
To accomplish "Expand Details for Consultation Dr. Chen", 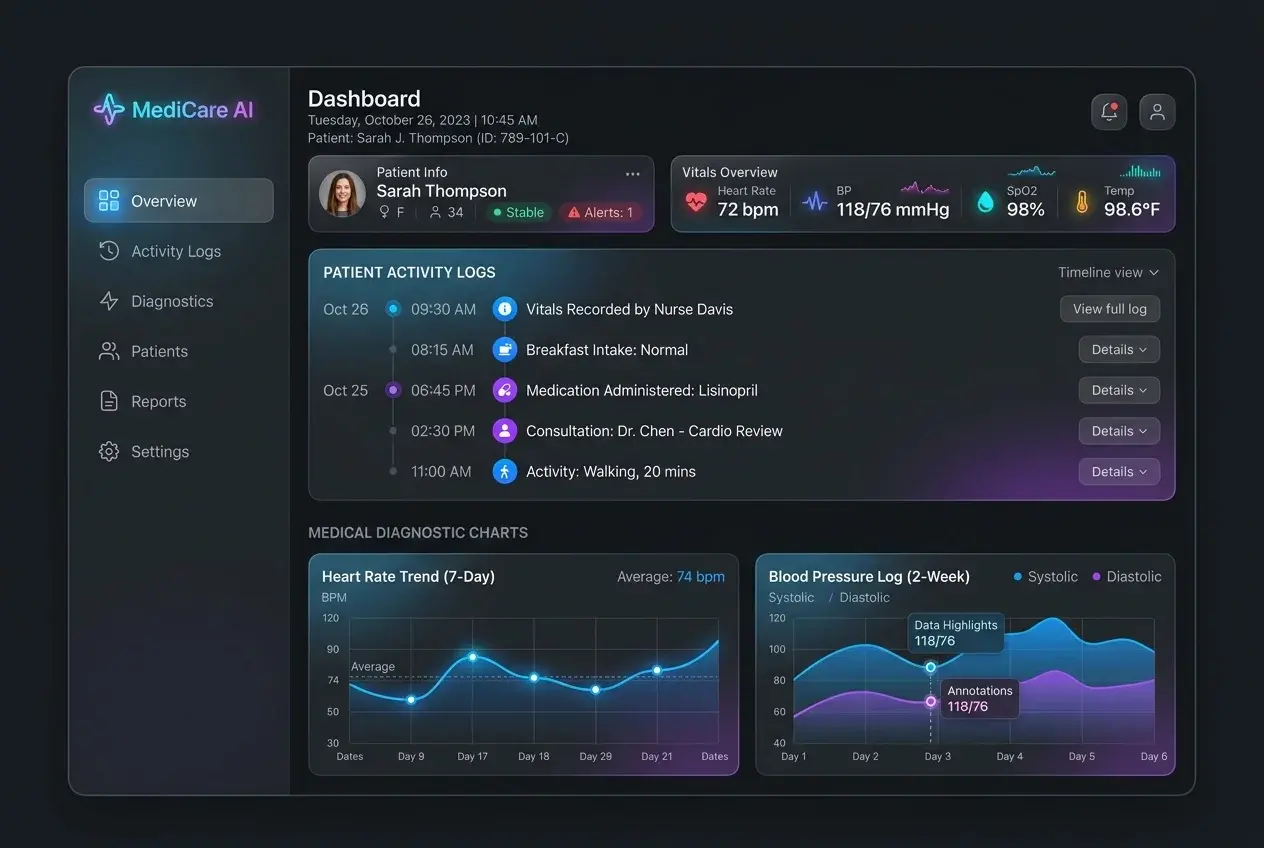I will (1119, 431).
